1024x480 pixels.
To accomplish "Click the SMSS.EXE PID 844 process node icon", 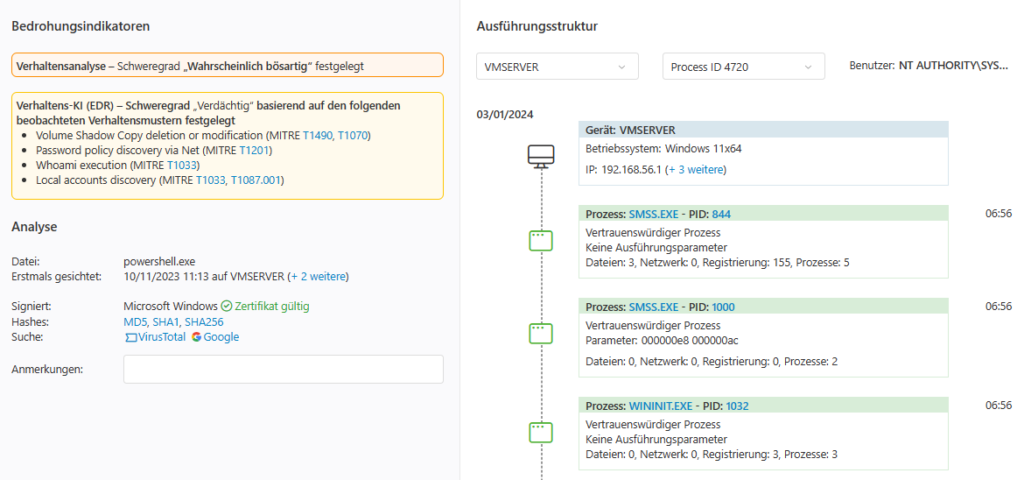I will [541, 241].
